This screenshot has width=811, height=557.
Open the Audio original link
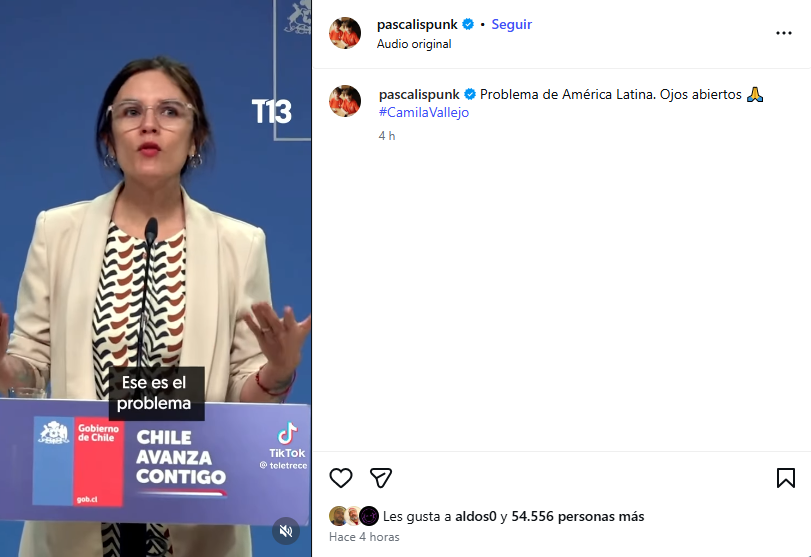tap(414, 44)
